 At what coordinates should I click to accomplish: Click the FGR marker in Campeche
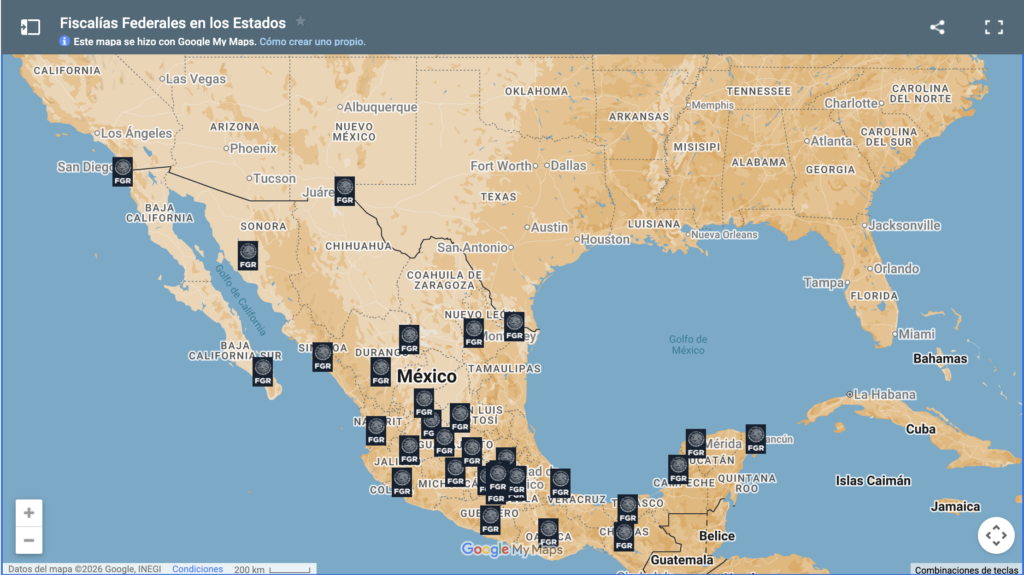[x=678, y=468]
